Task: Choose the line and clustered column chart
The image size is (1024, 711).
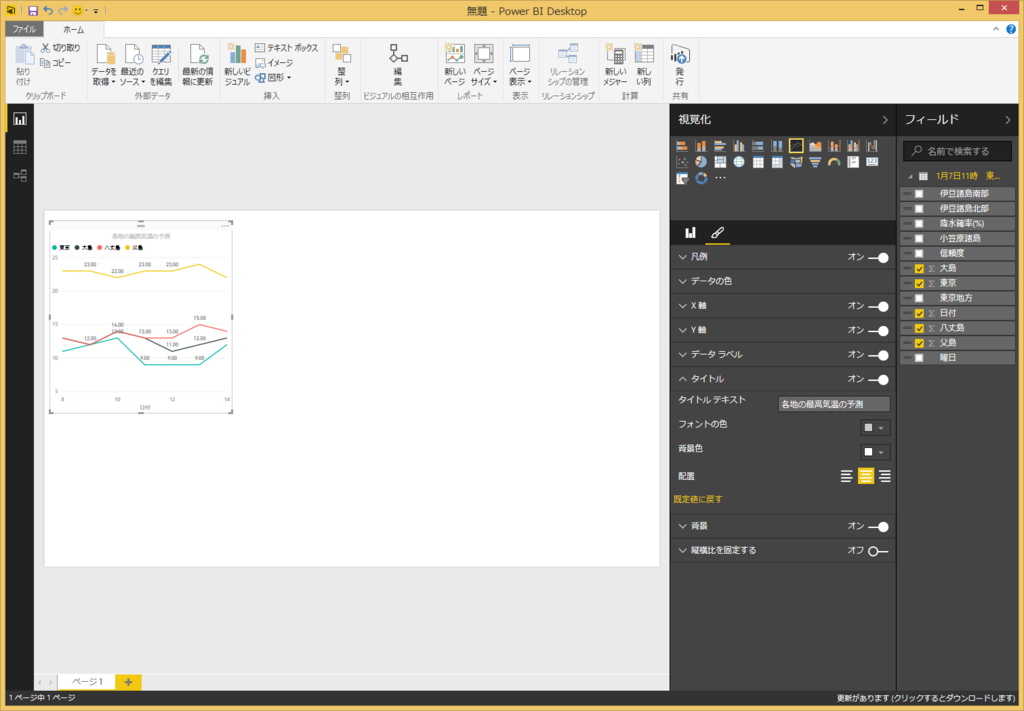Action: [853, 146]
